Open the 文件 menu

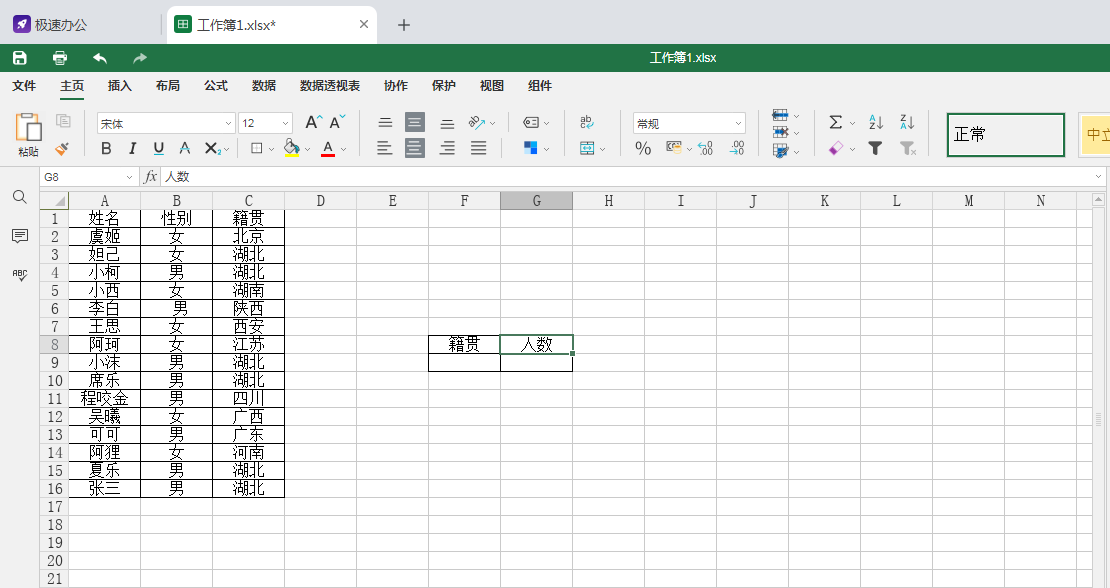coord(24,86)
